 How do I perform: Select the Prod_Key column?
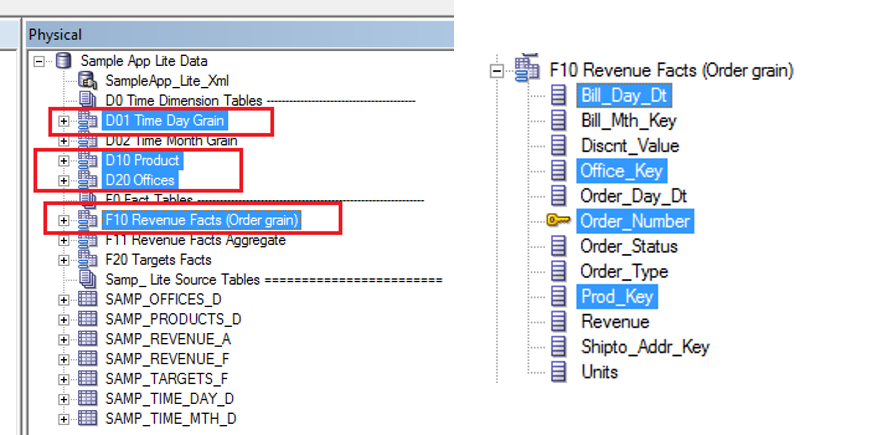[618, 297]
